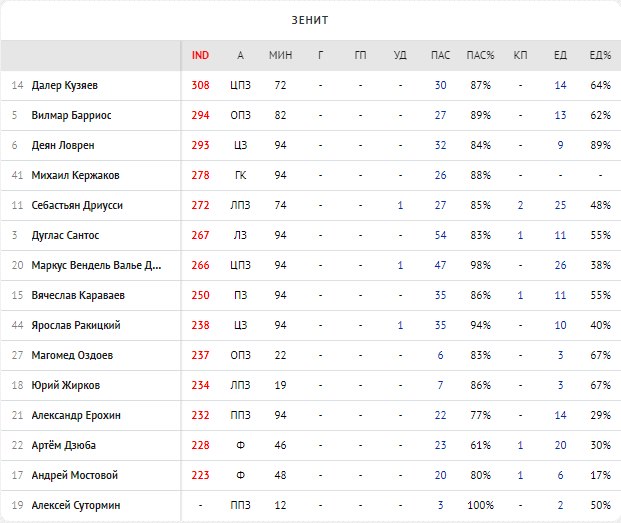621x523 pixels.
Task: Sort by the МИН column header
Action: (280, 55)
